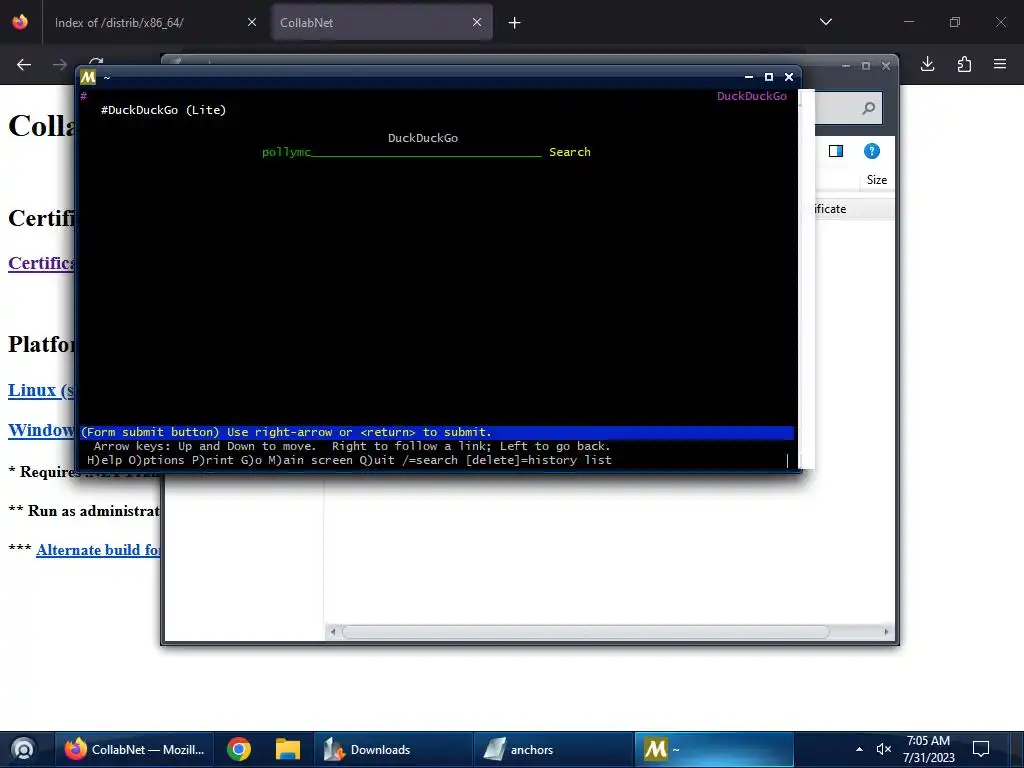Switch to Downloads taskbar window
Screen dimensions: 1024x768
394,750
